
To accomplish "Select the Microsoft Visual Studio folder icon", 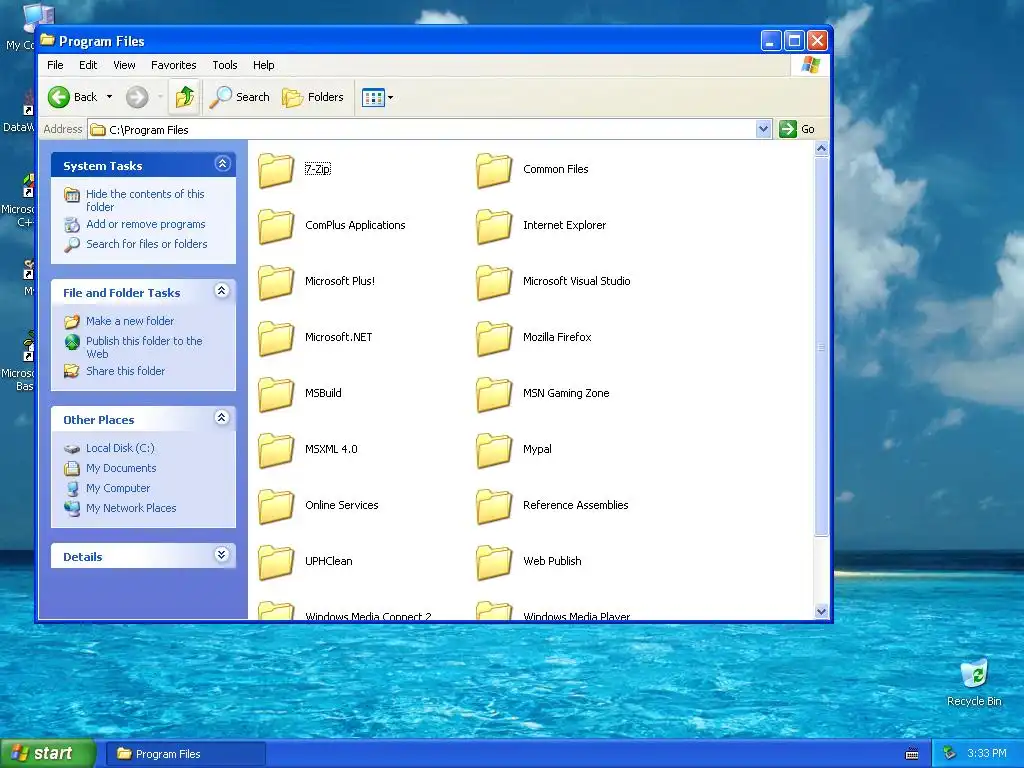I will pyautogui.click(x=494, y=282).
